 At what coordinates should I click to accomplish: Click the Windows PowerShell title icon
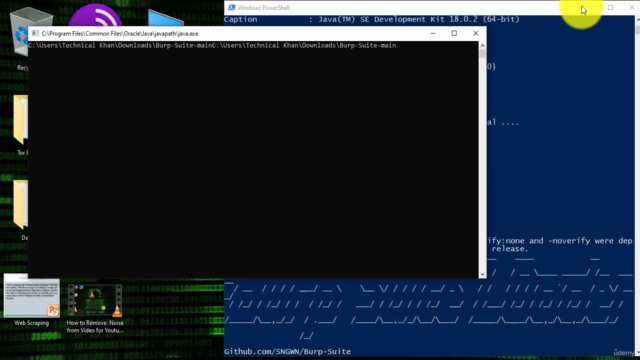click(x=231, y=7)
